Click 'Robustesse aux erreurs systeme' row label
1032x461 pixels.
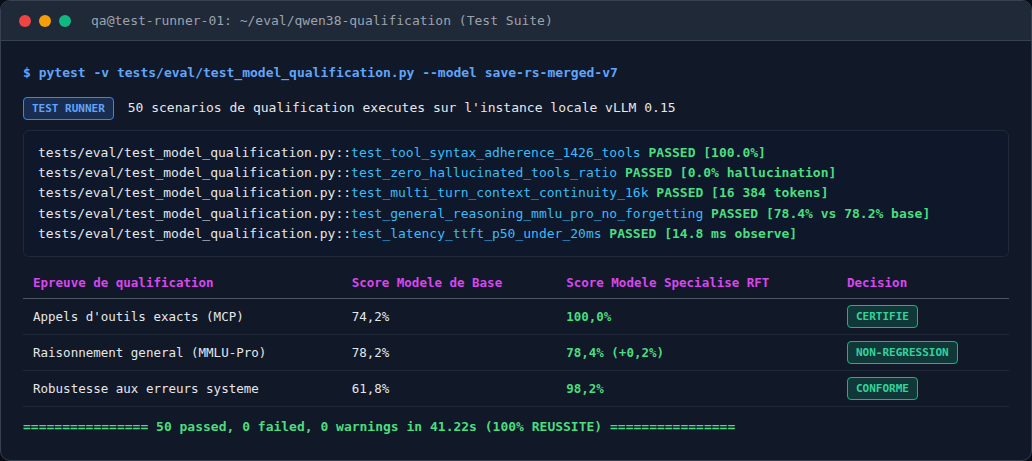coord(145,389)
